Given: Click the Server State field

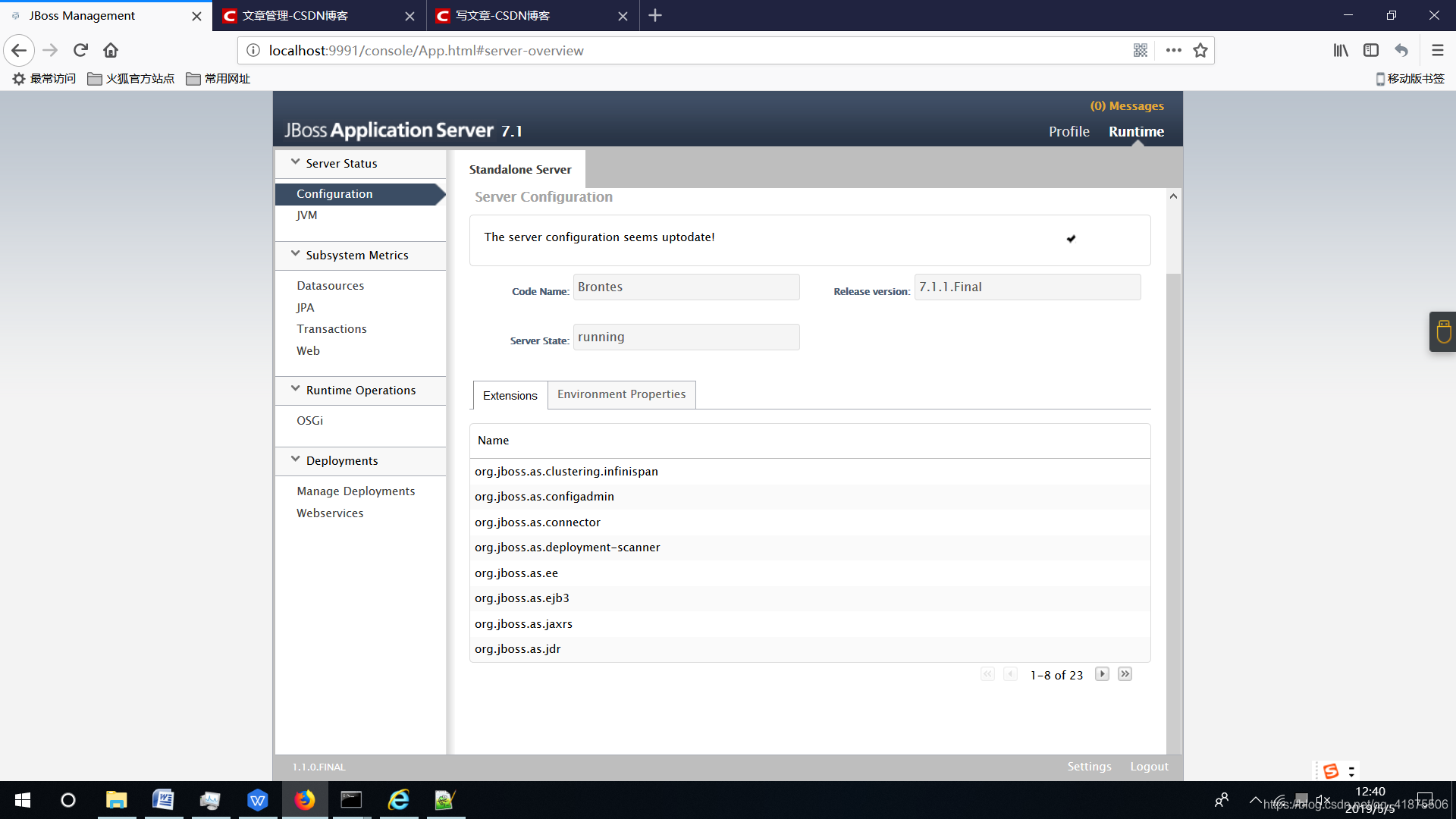Looking at the screenshot, I should [x=686, y=337].
